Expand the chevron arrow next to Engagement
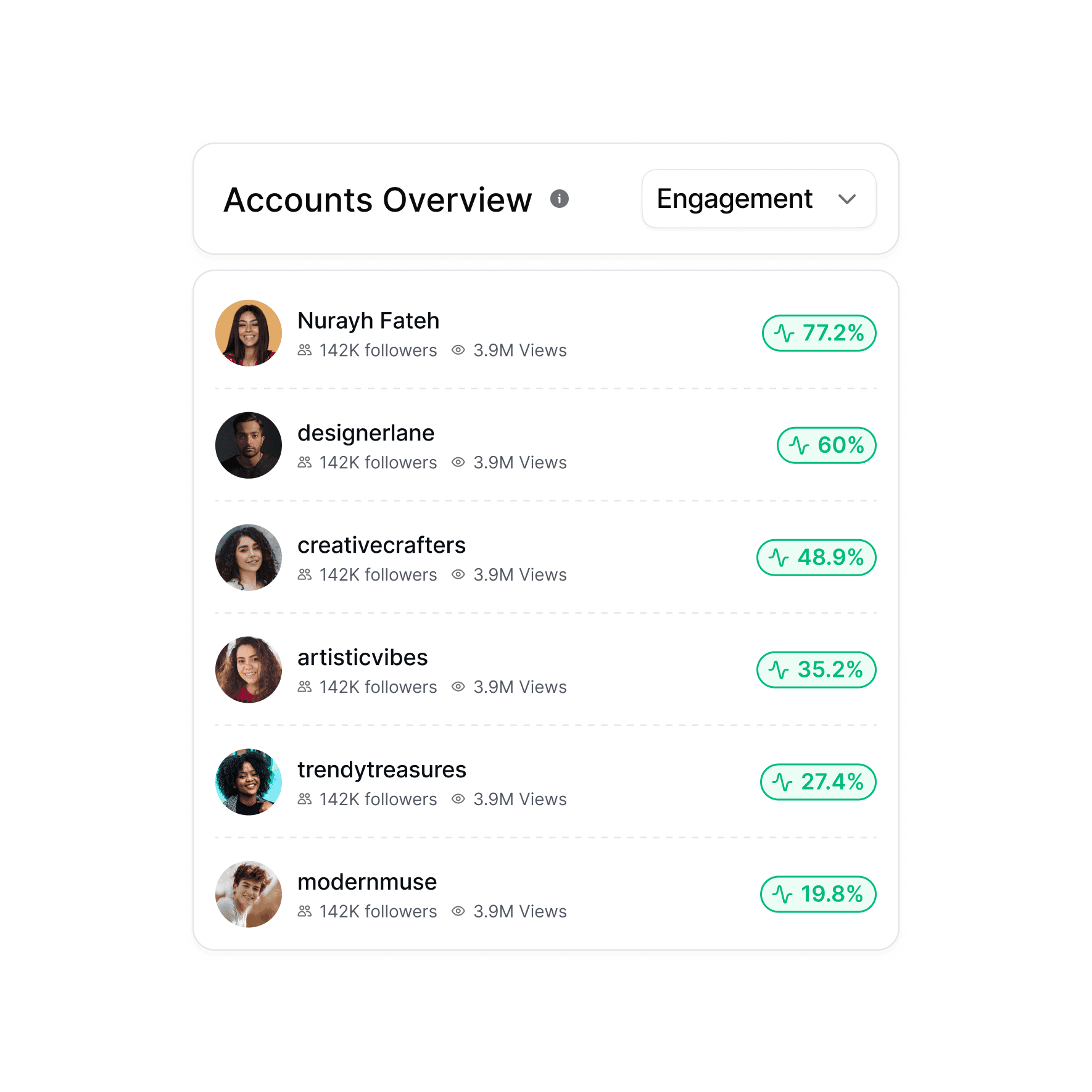 pos(847,199)
